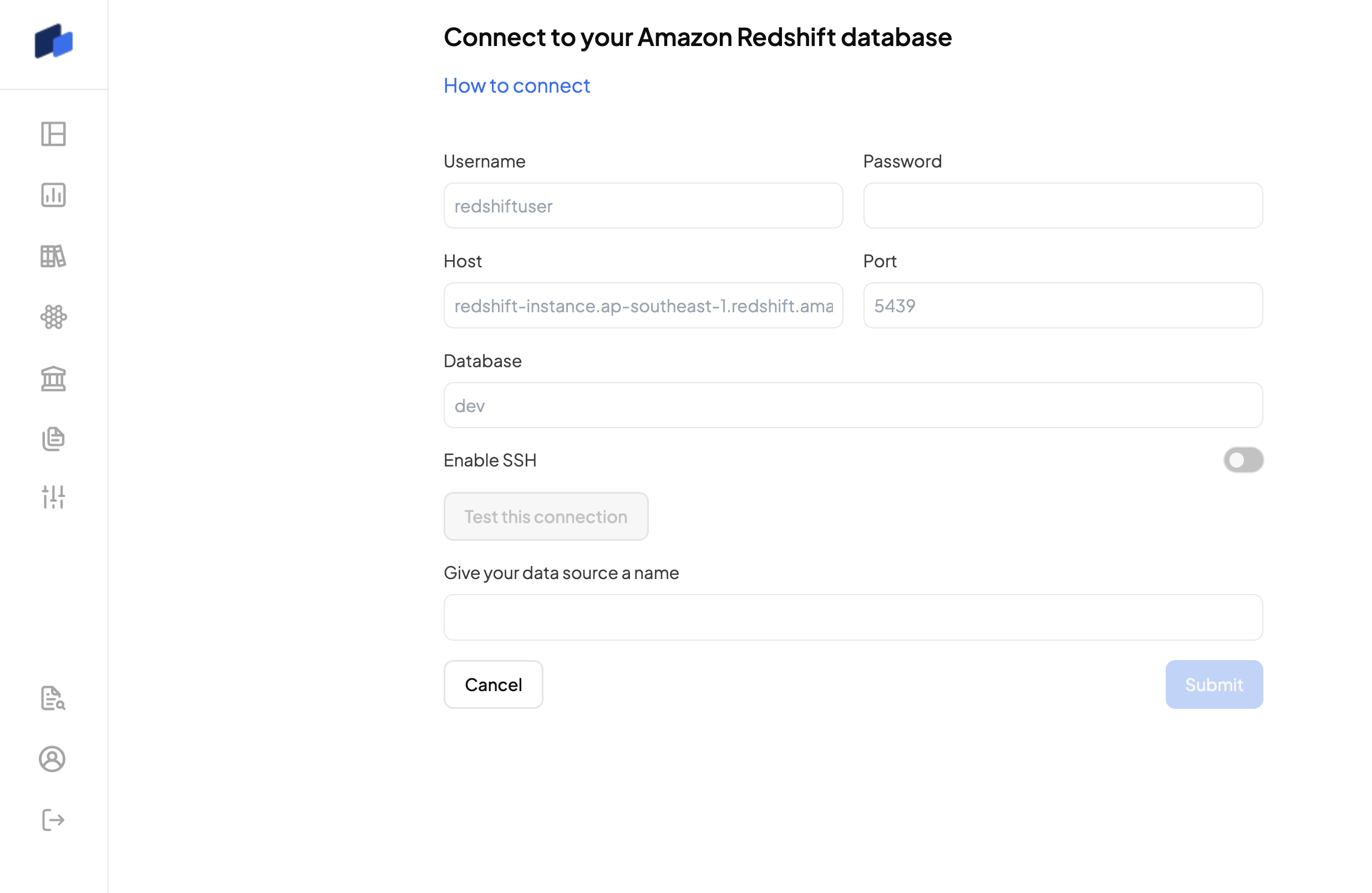Open the dashboard layout icon in sidebar

pyautogui.click(x=54, y=134)
